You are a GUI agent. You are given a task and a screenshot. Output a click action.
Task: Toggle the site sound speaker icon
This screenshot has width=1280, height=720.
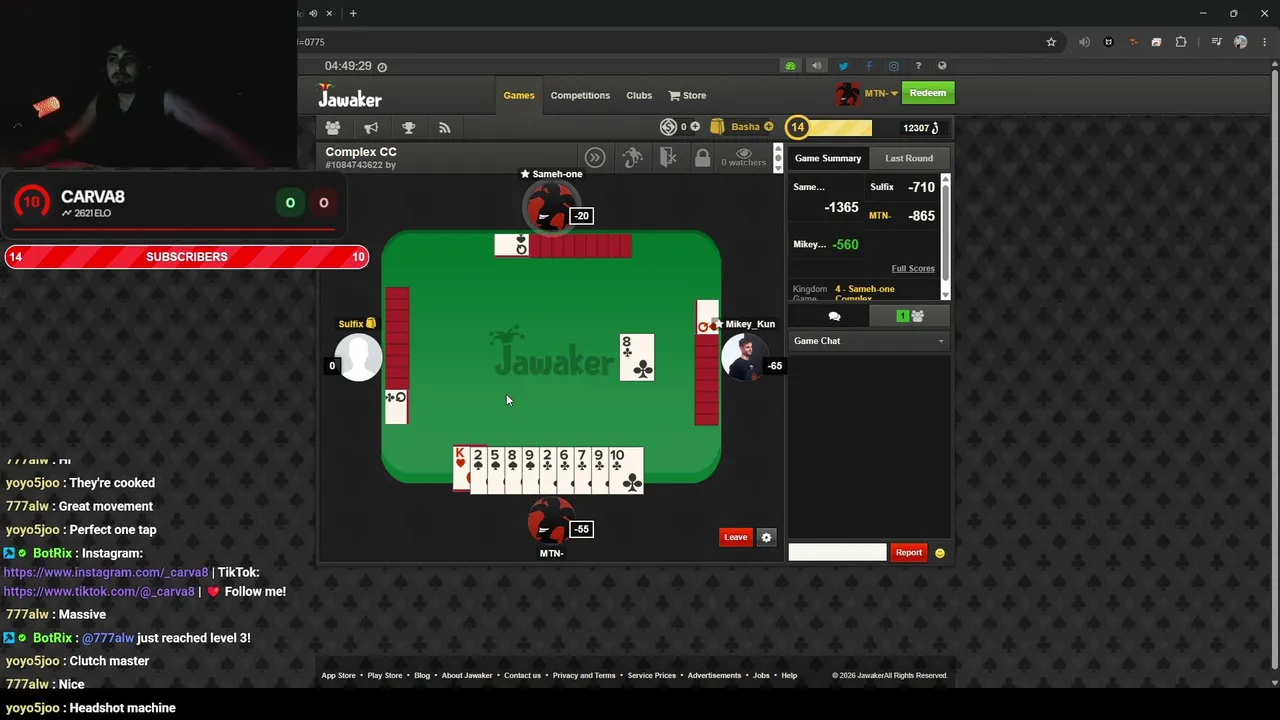(x=816, y=66)
